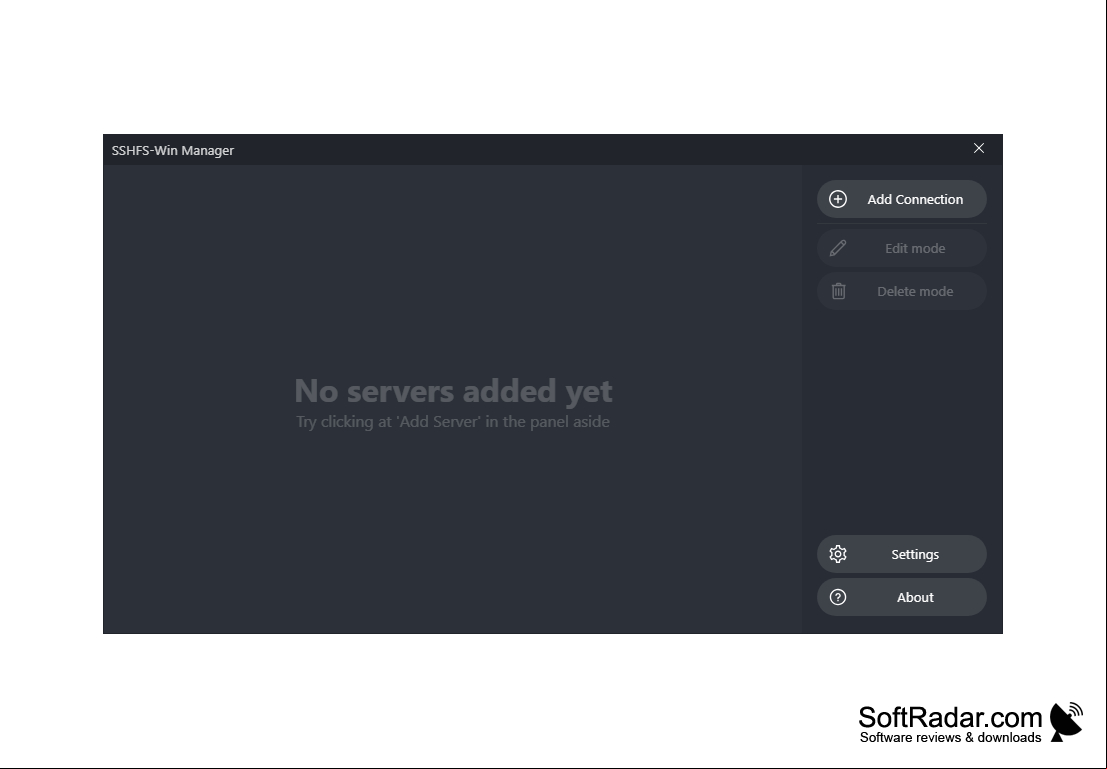Click the settings gear icon
Image resolution: width=1107 pixels, height=769 pixels.
(838, 554)
